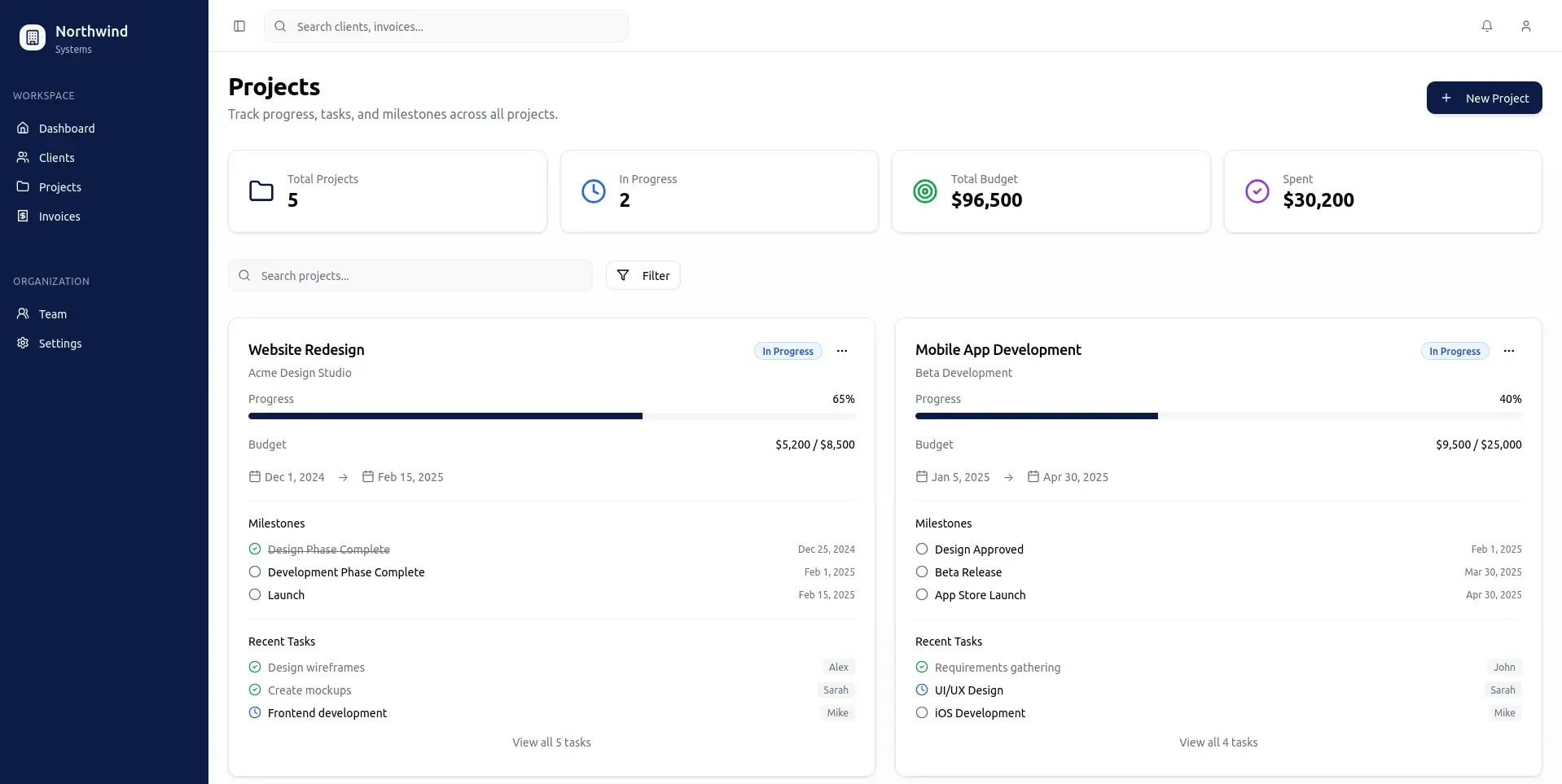Open the Mobile App Development options menu
The height and width of the screenshot is (784, 1562).
click(x=1509, y=351)
